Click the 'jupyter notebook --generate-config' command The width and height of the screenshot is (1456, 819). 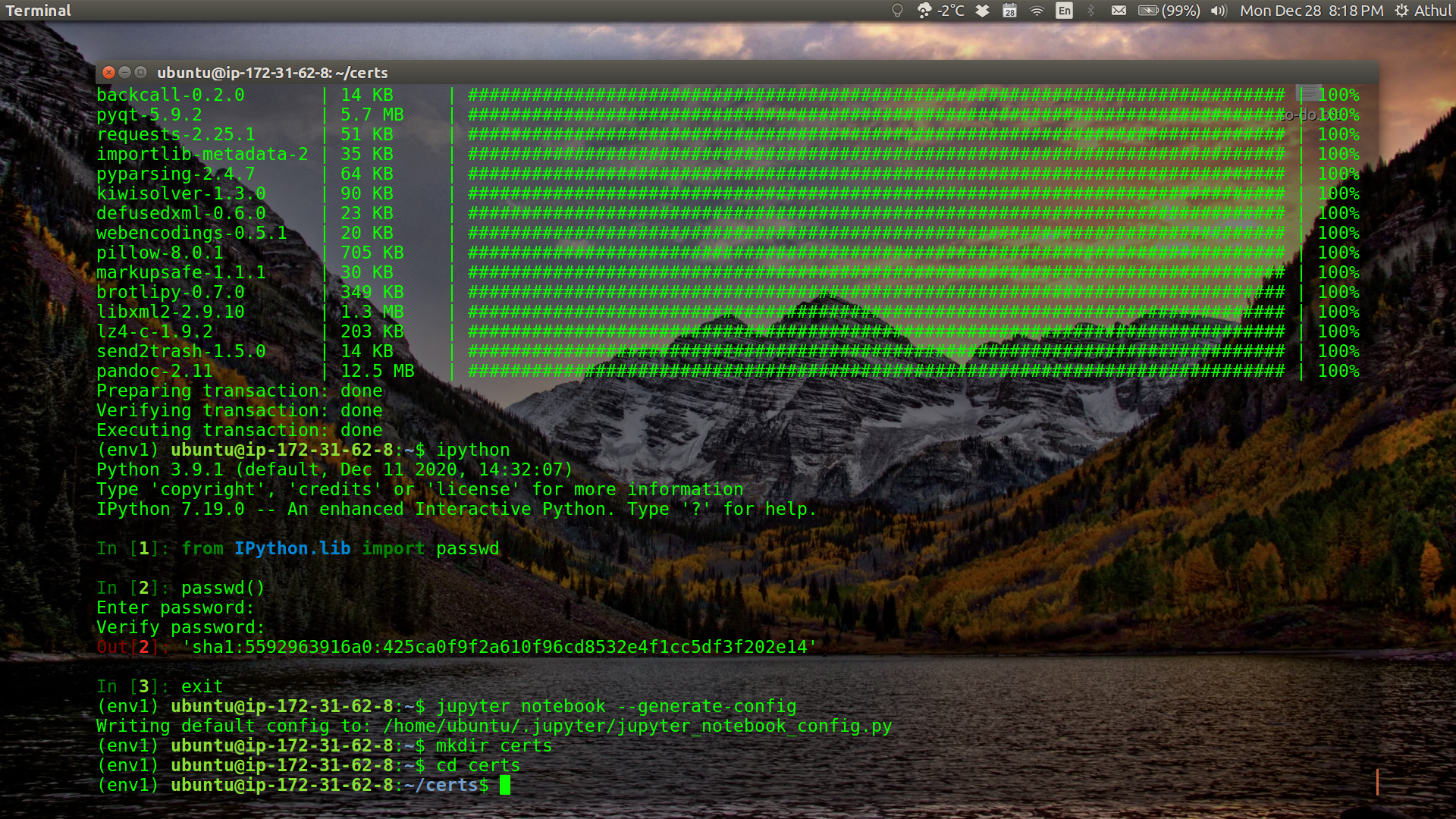pos(617,706)
